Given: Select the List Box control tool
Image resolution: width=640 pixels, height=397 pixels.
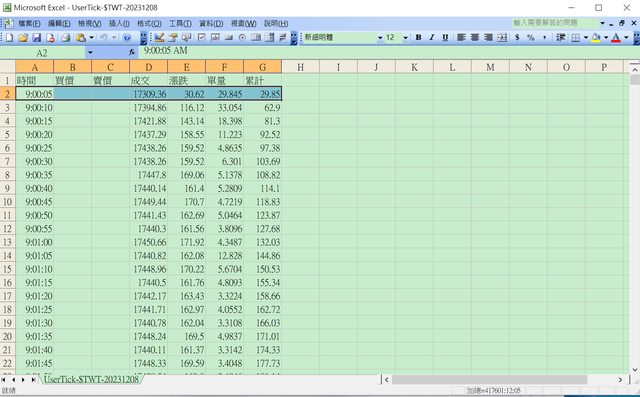Looking at the screenshot, I should pos(256,38).
